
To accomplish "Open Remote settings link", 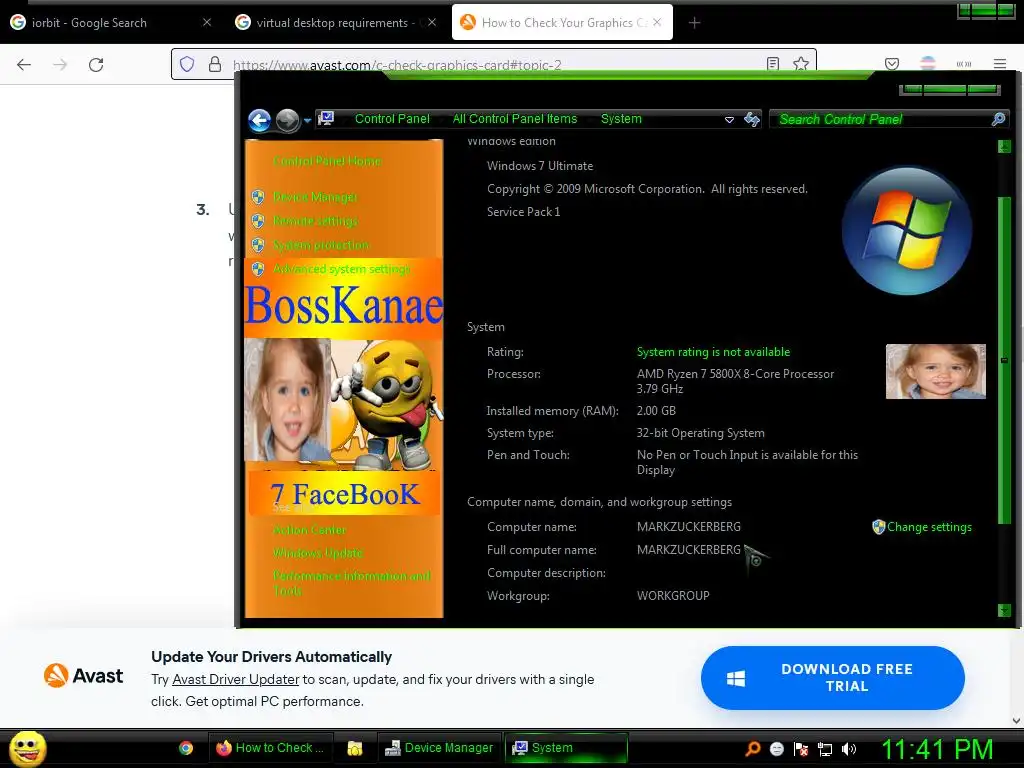I will point(315,221).
